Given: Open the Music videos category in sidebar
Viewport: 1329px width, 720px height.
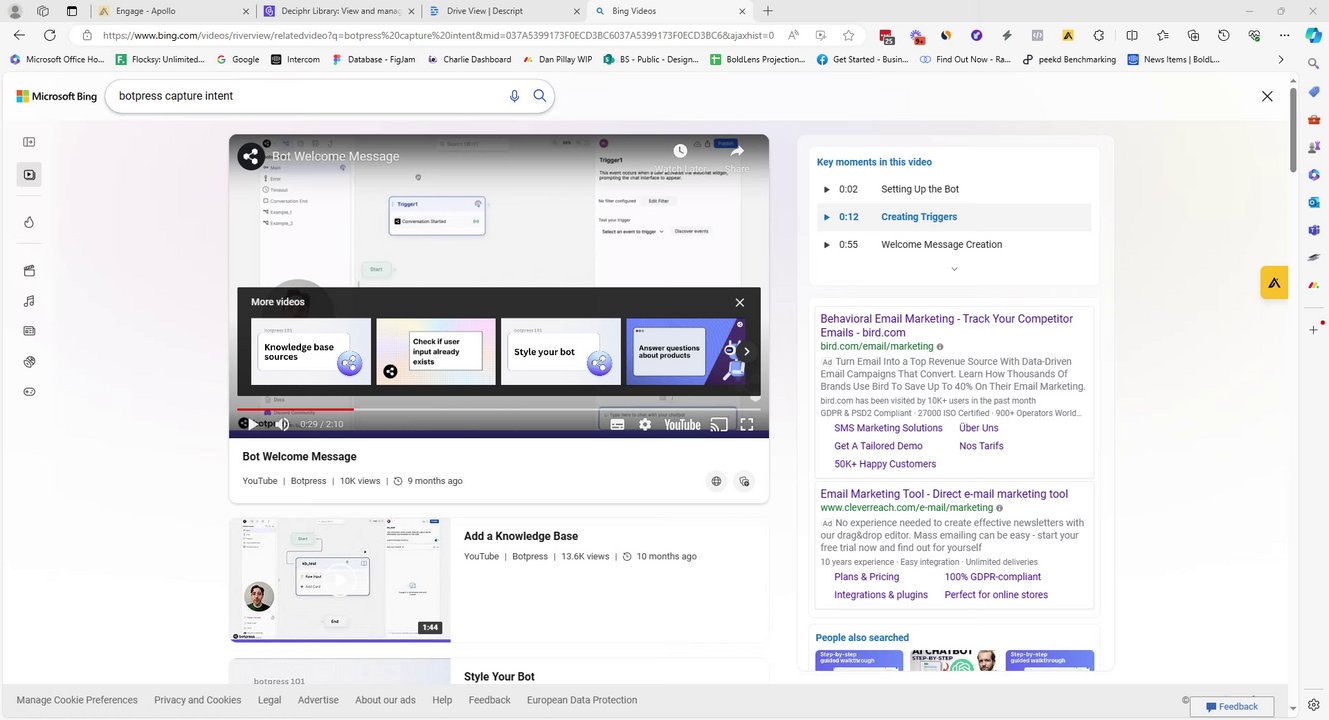Looking at the screenshot, I should [29, 301].
